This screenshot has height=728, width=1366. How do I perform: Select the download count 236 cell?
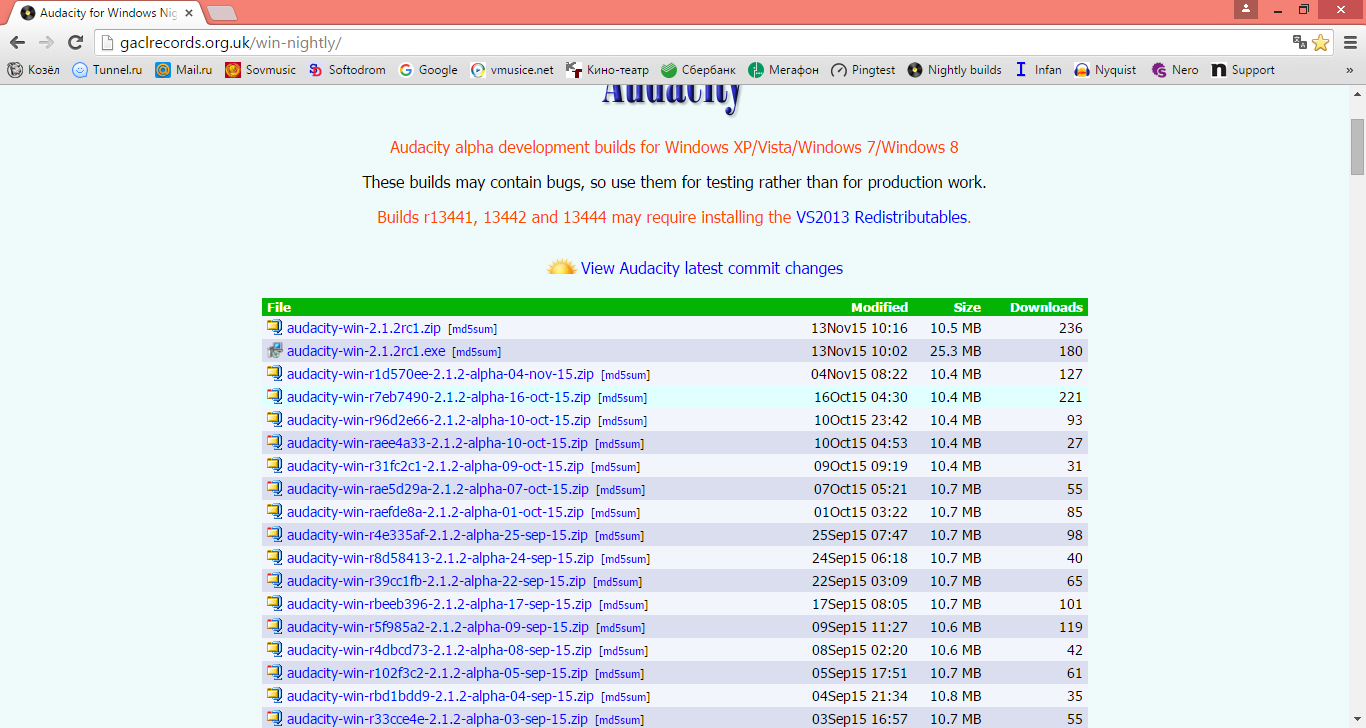[x=1070, y=328]
